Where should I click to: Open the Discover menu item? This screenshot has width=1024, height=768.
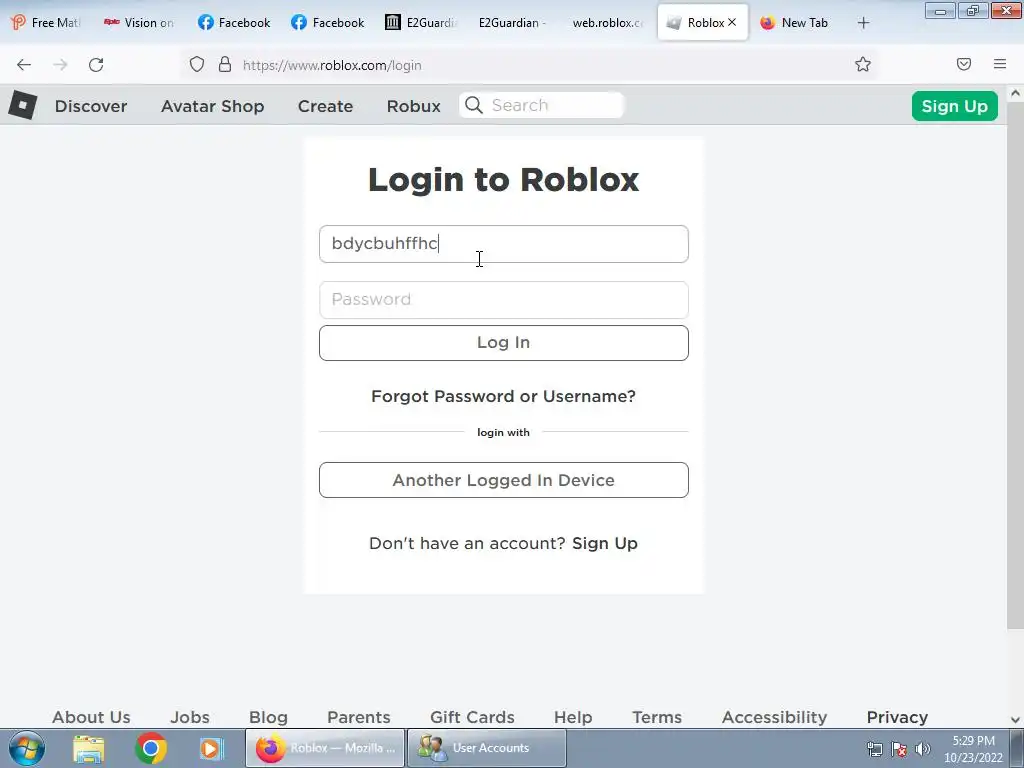coord(91,106)
